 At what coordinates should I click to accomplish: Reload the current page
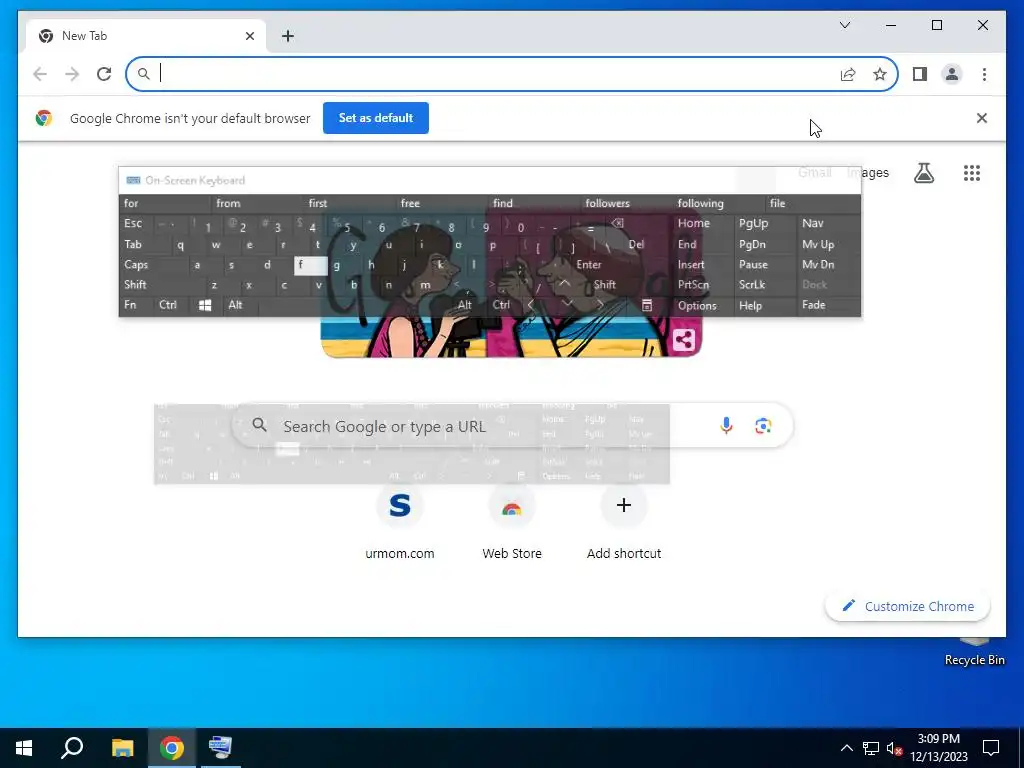point(104,74)
